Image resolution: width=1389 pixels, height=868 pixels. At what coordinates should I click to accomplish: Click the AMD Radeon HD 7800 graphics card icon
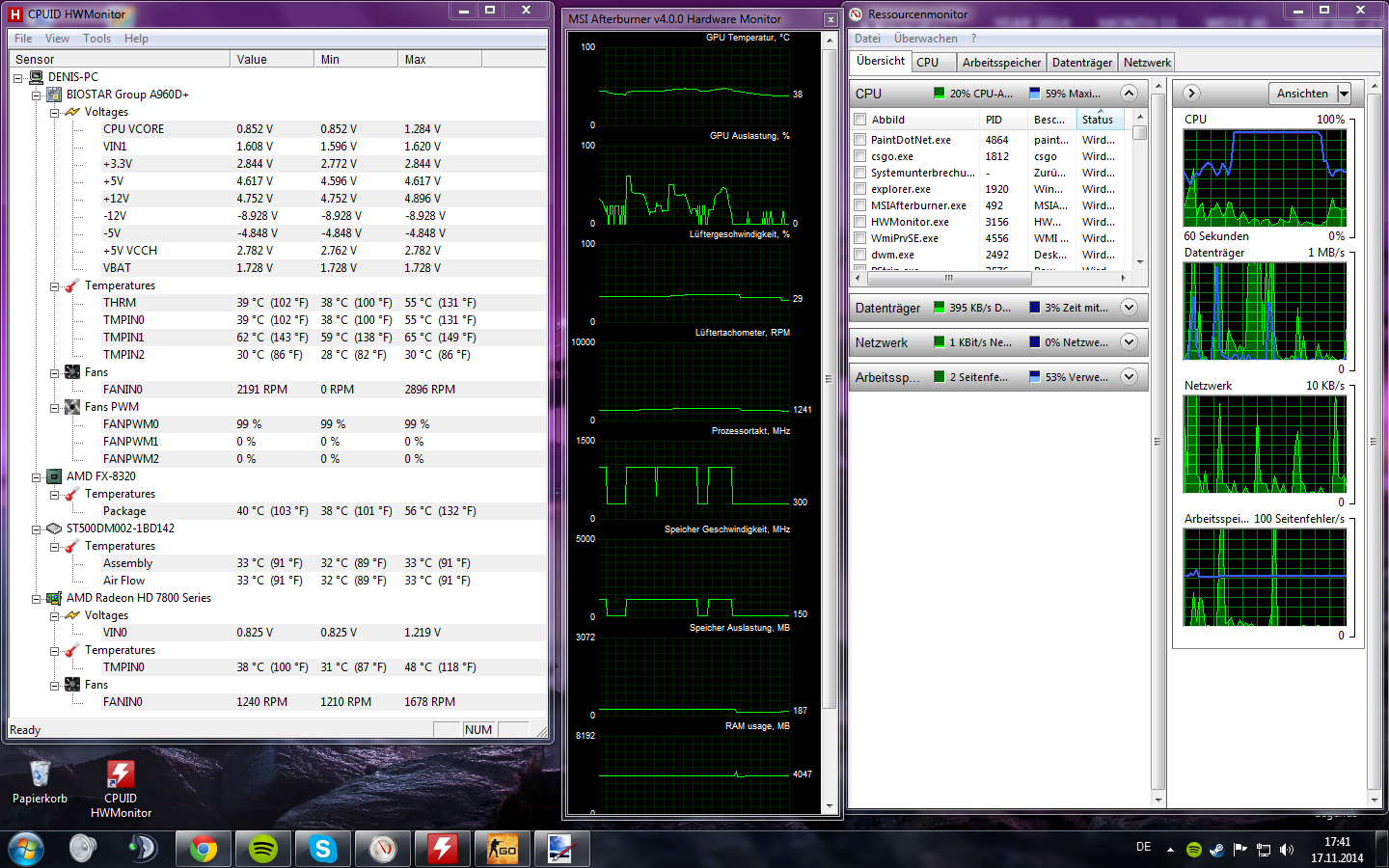point(54,598)
